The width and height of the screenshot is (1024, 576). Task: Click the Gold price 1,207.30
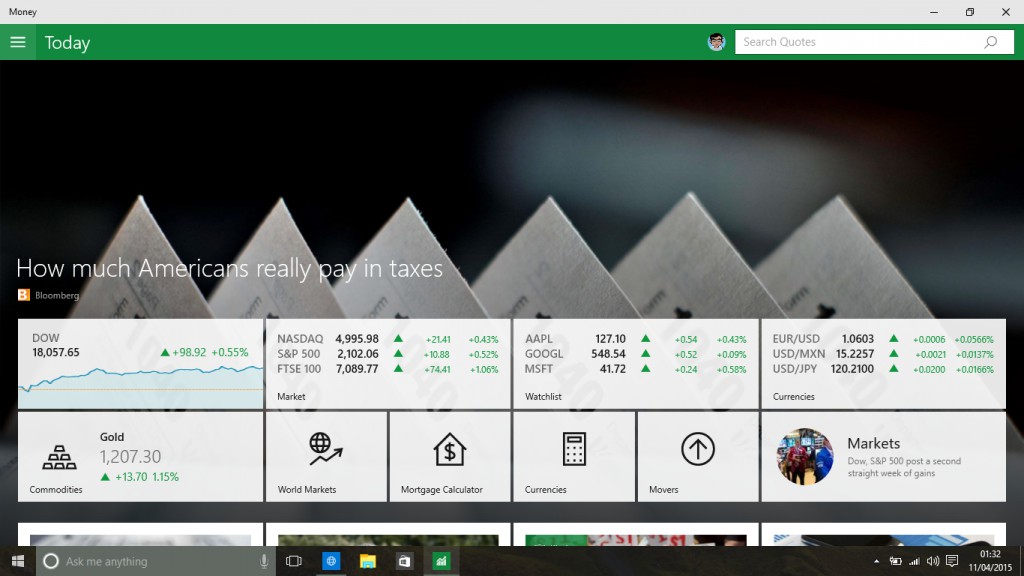(130, 456)
